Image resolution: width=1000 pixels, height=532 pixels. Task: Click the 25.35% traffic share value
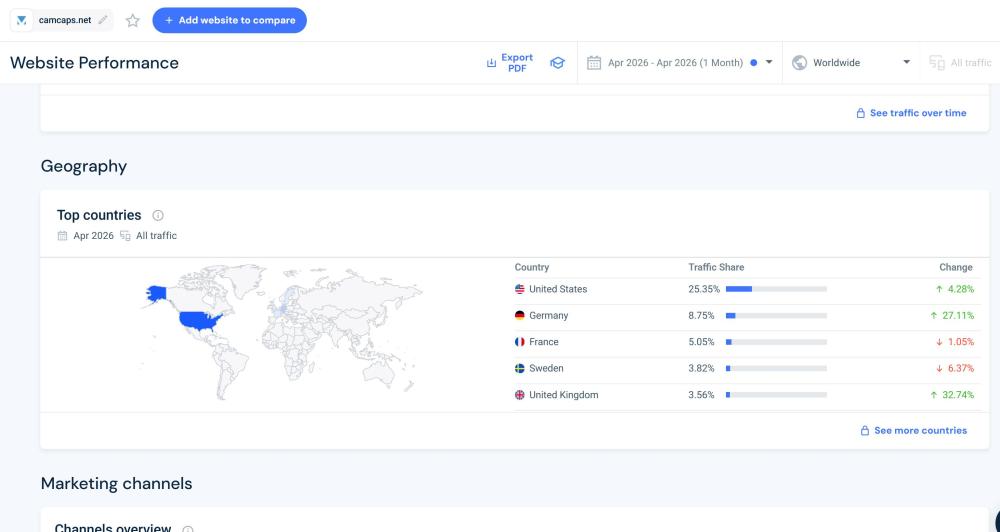pyautogui.click(x=704, y=289)
